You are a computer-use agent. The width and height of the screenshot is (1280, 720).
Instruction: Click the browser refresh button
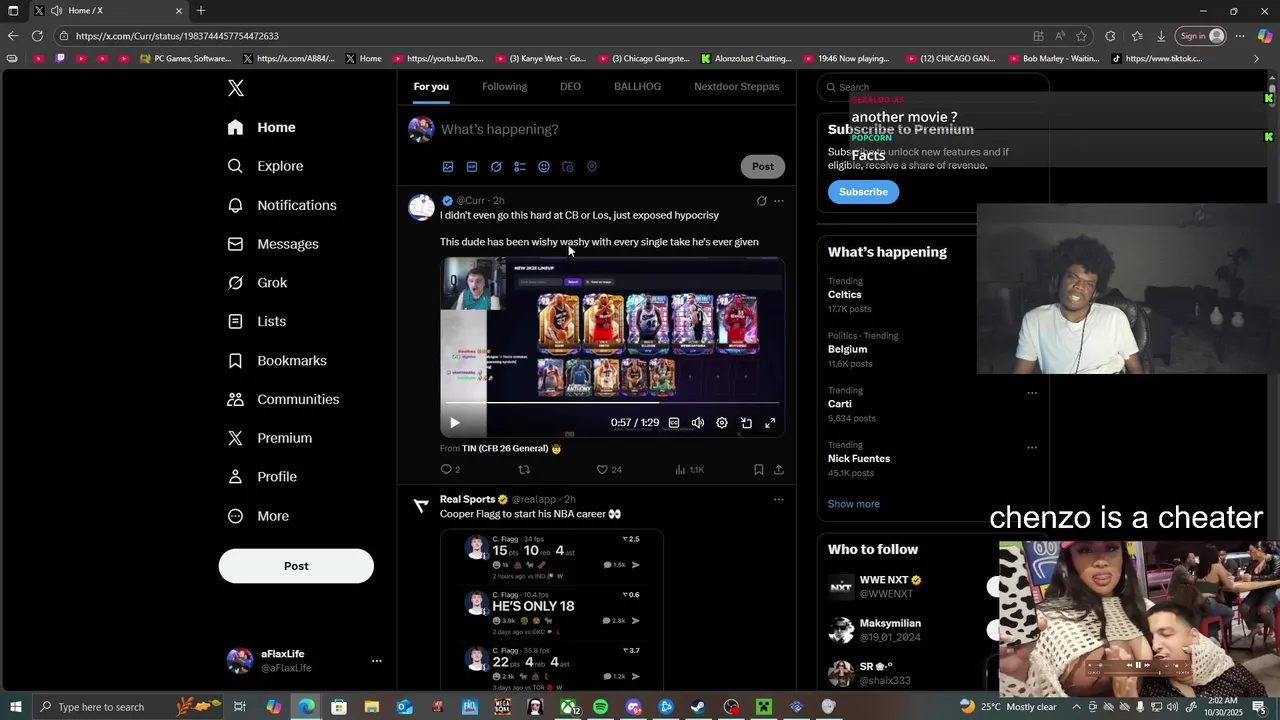pyautogui.click(x=37, y=36)
